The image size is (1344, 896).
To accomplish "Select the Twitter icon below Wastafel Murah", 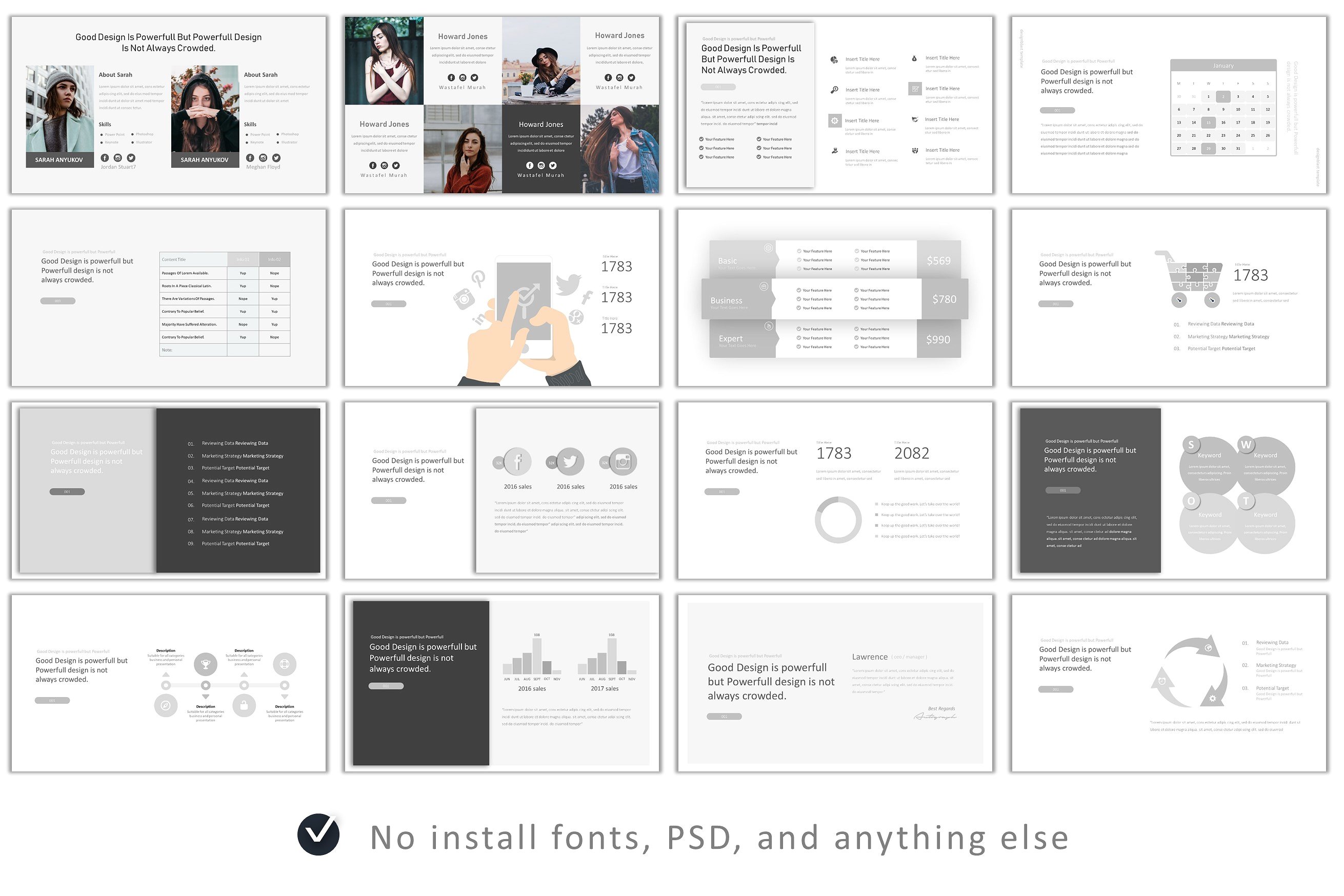I will [x=474, y=78].
